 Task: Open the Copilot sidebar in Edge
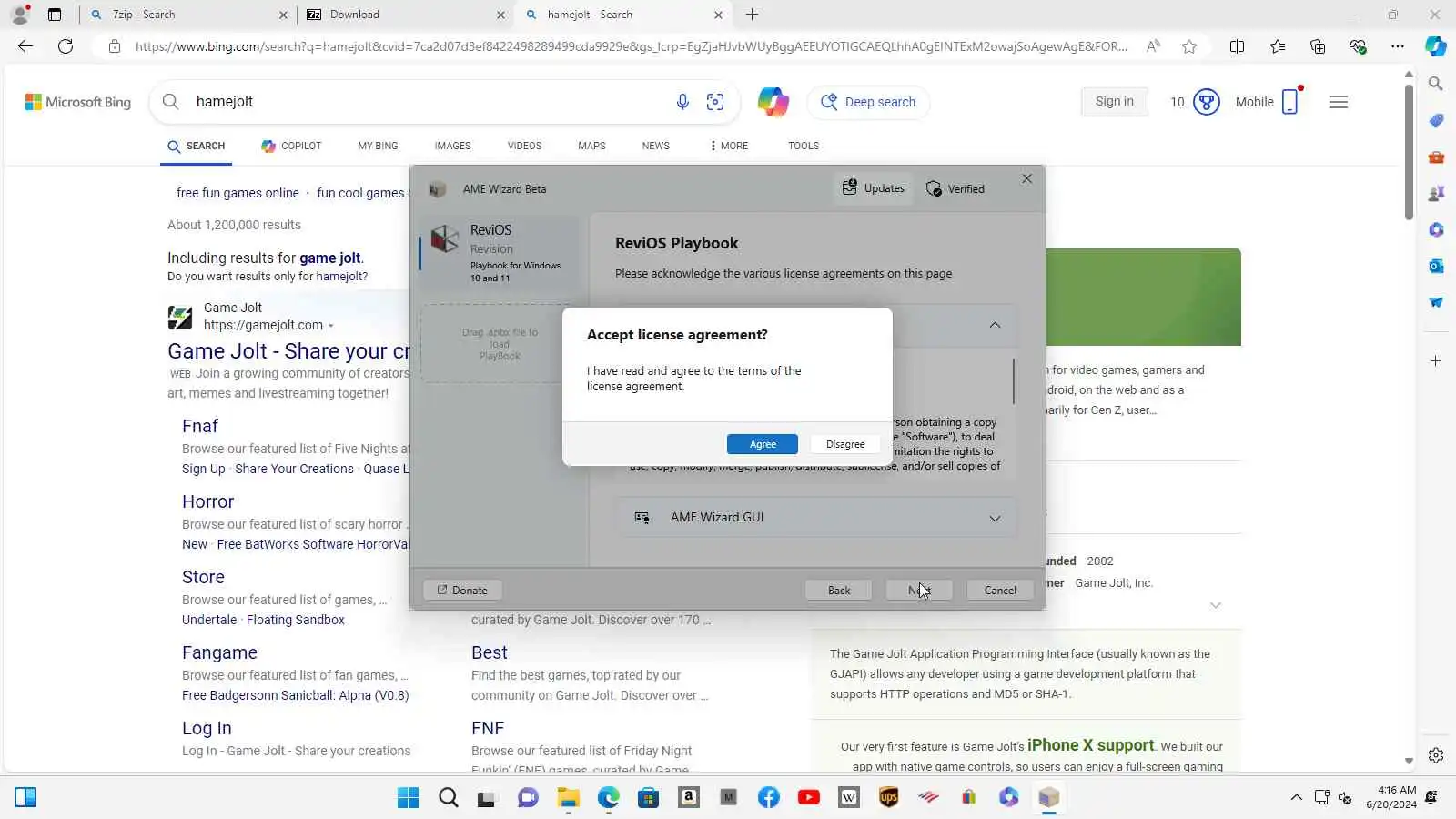tap(1436, 46)
